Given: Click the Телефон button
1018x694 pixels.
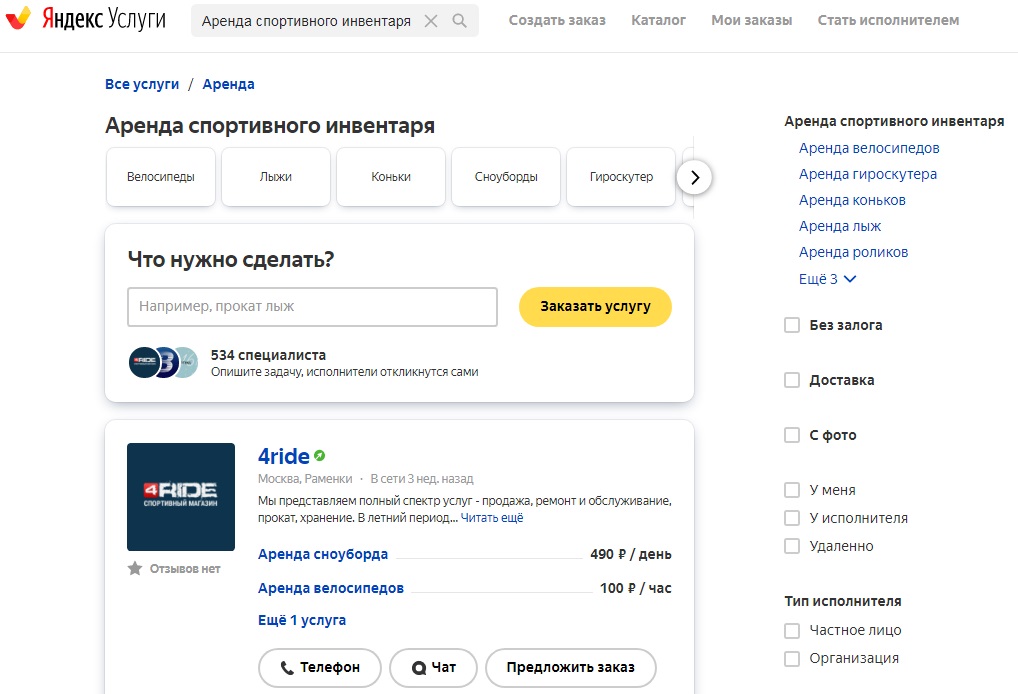Looking at the screenshot, I should [x=319, y=667].
